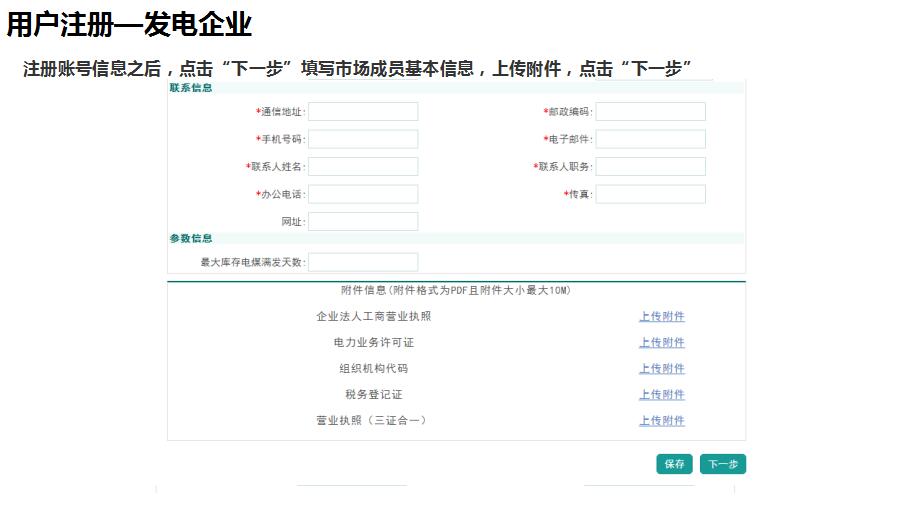The image size is (916, 514).
Task: Click the 最大库存电煤满发天数 input field
Action: click(x=363, y=262)
